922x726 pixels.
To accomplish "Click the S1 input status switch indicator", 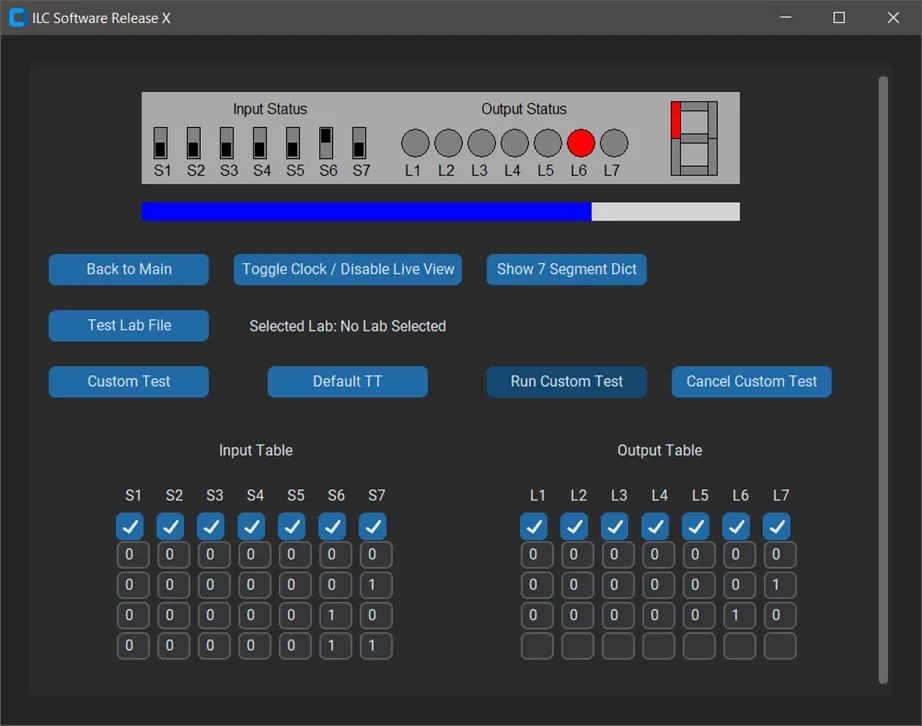I will pos(162,142).
